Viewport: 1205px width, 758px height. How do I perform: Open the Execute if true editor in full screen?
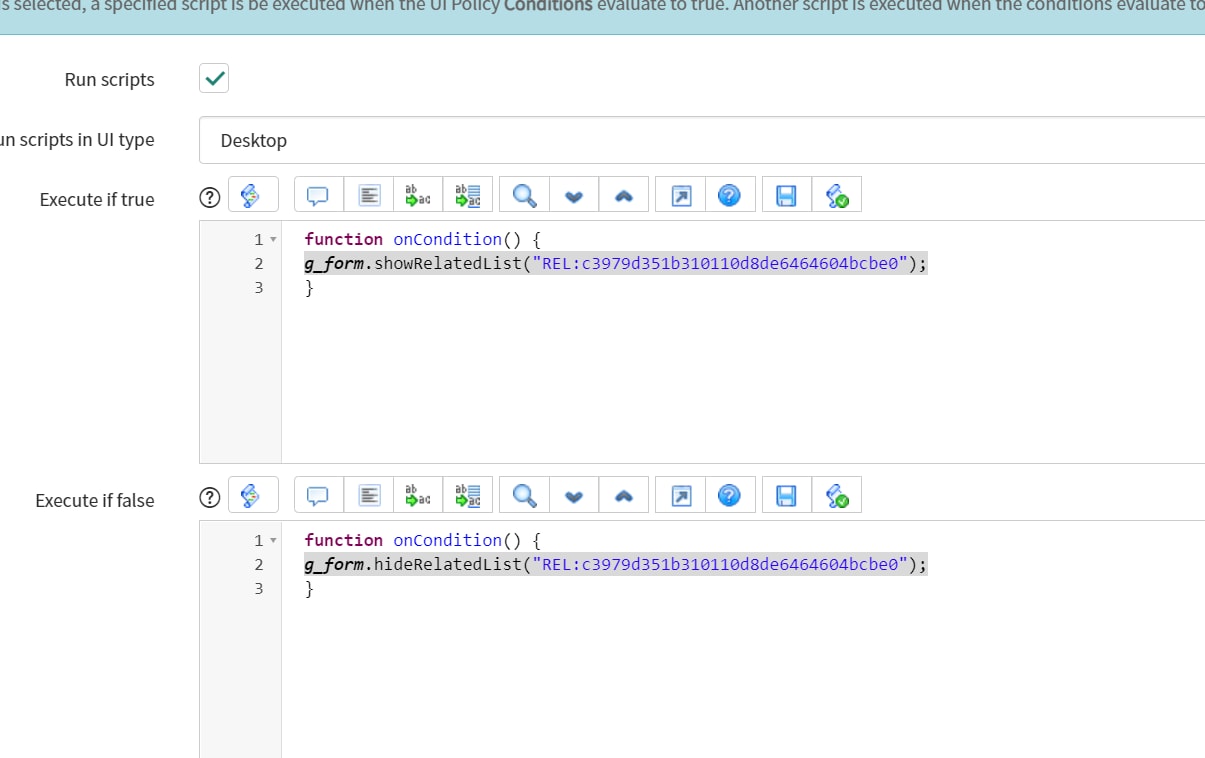[679, 194]
